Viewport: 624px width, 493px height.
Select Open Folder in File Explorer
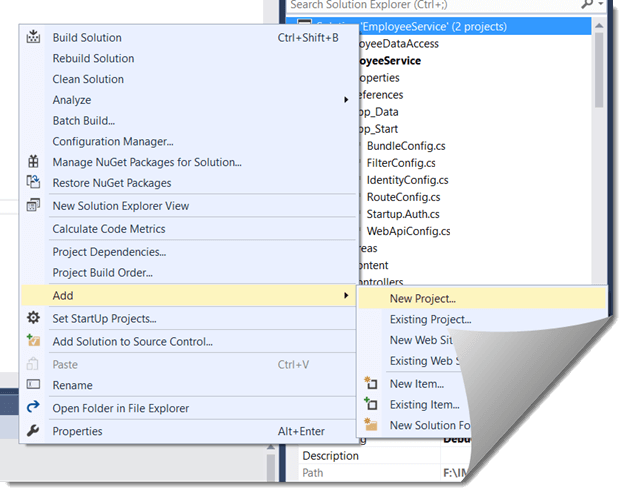pyautogui.click(x=189, y=408)
